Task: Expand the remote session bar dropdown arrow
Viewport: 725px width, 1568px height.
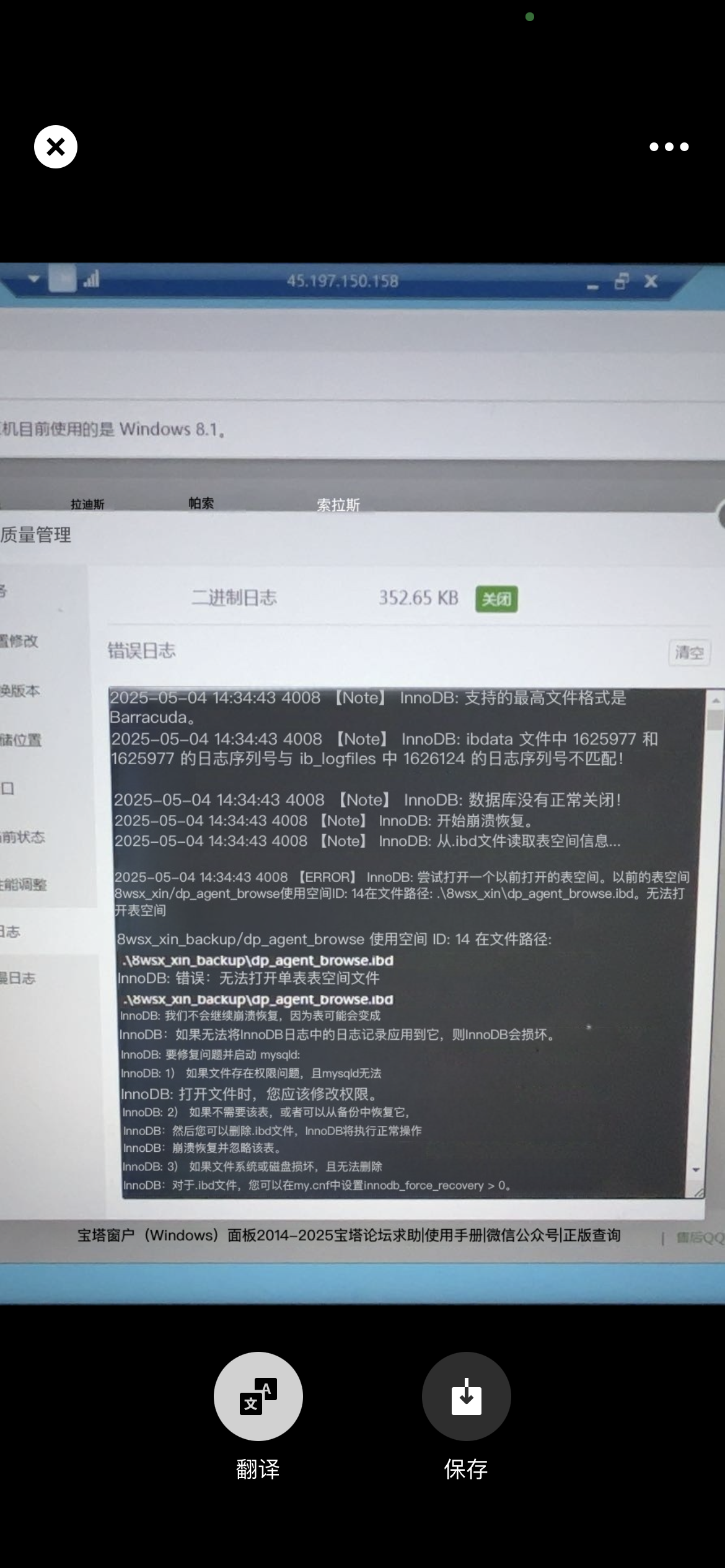Action: (34, 279)
